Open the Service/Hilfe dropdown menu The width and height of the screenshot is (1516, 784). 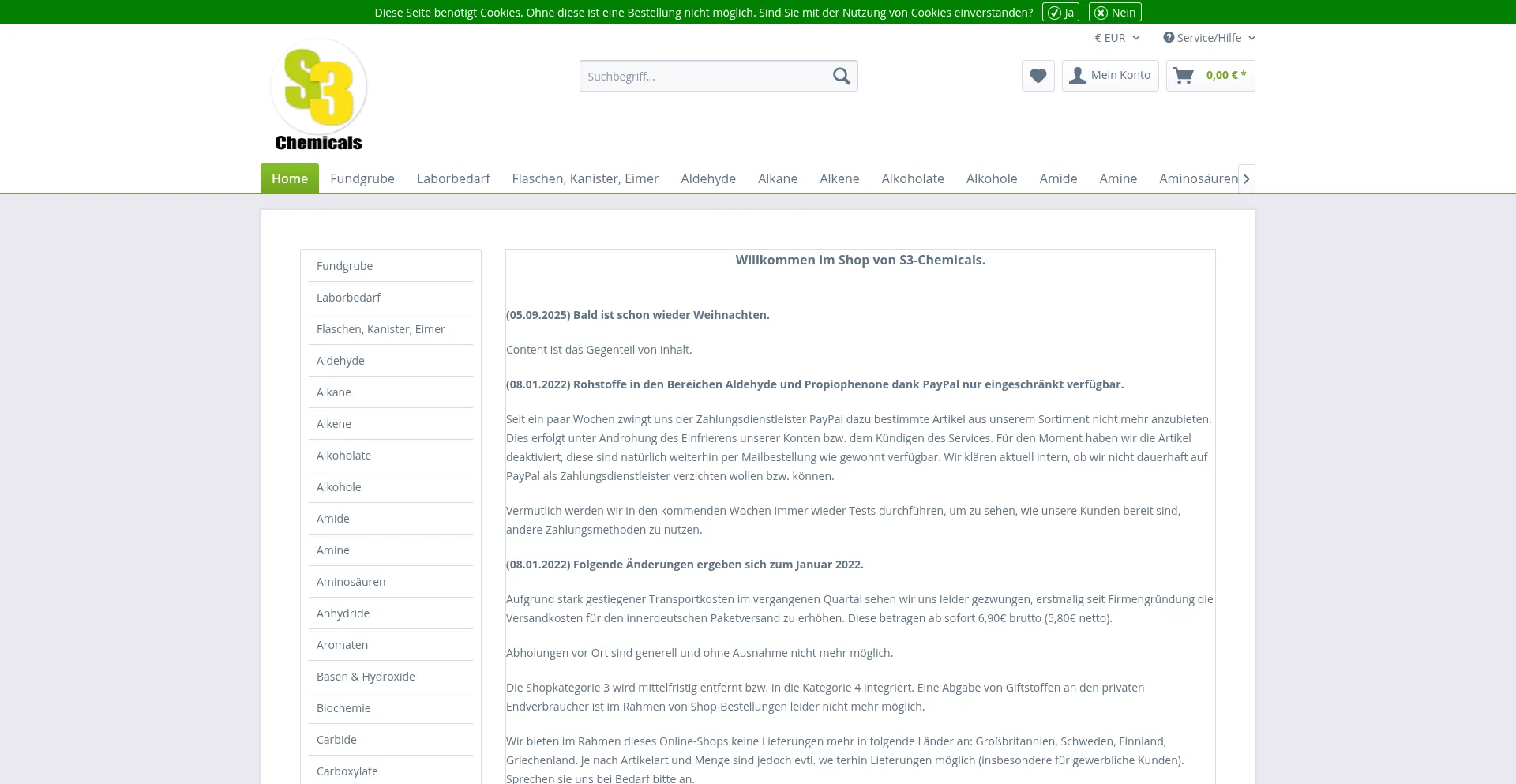[x=1208, y=38]
